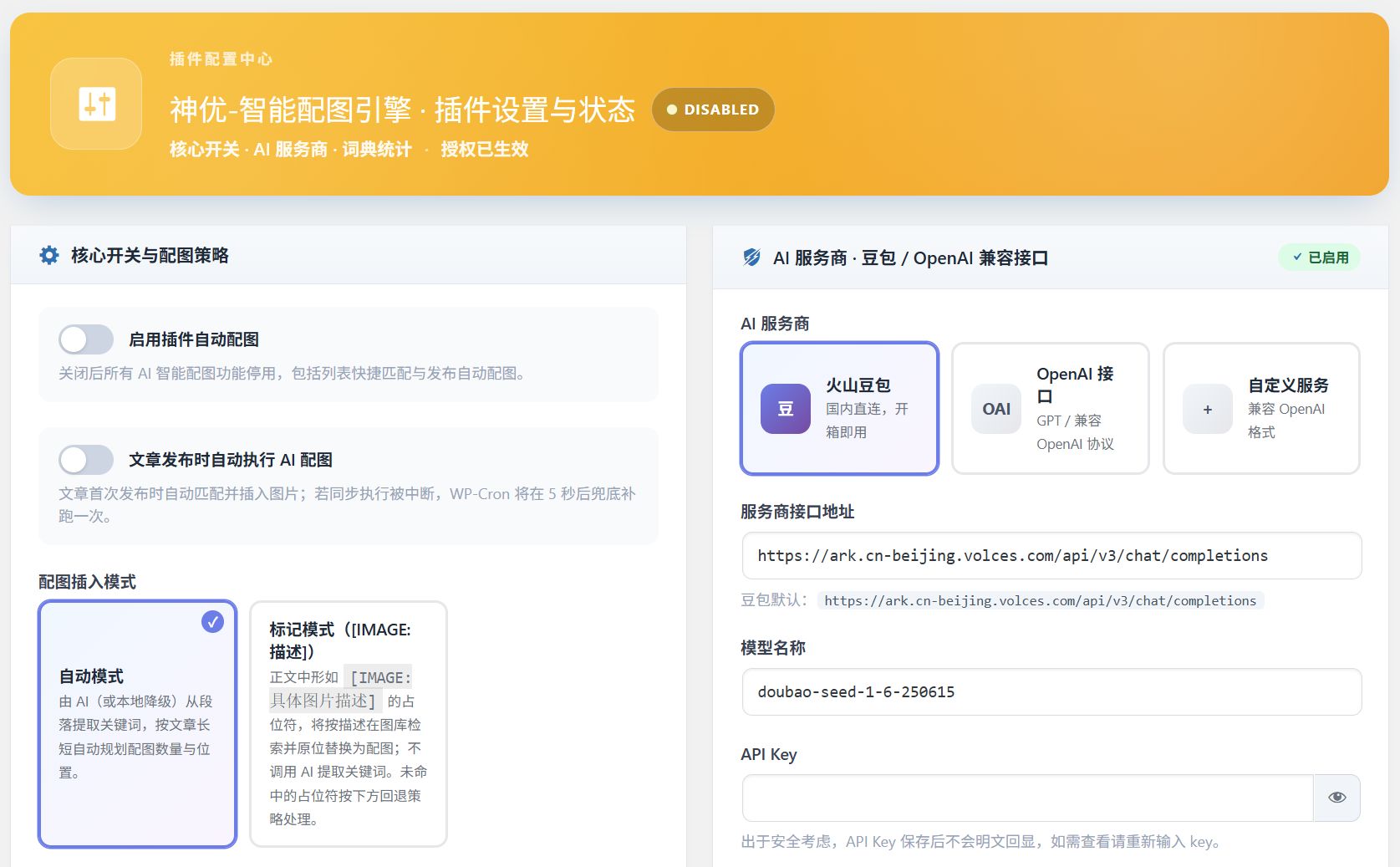Click the 插件配置中心 label
Viewport: 1400px width, 867px height.
tap(221, 59)
